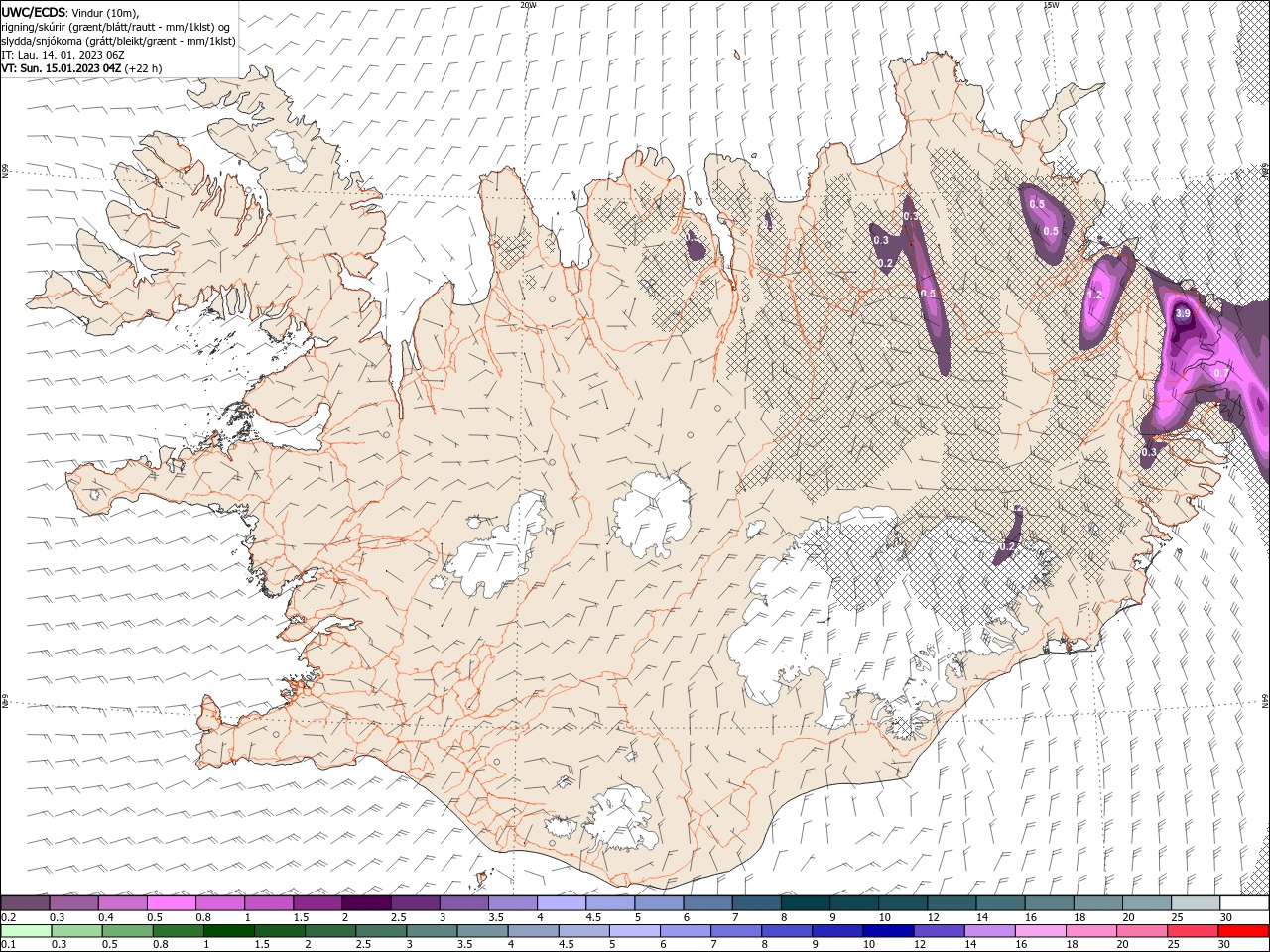
Task: Click the deep navy 10 rain-scale swatch
Action: (x=888, y=931)
